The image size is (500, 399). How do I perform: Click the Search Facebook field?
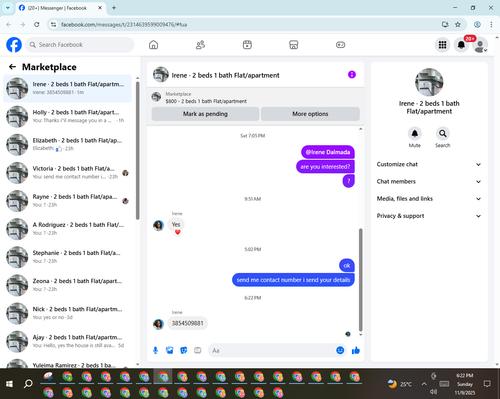(x=80, y=45)
